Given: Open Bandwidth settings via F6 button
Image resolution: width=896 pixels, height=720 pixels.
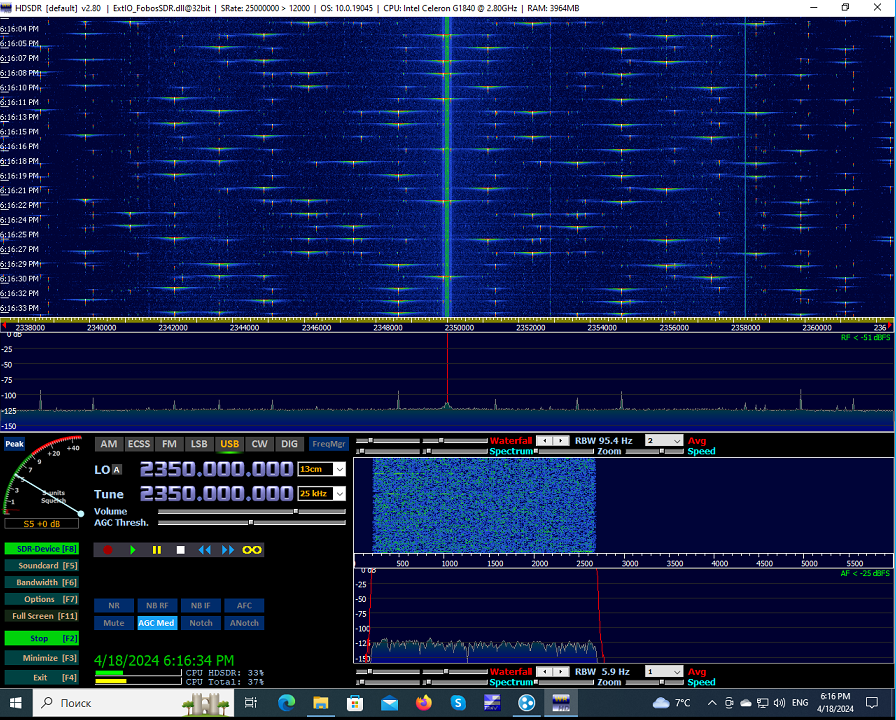Looking at the screenshot, I should 41,582.
